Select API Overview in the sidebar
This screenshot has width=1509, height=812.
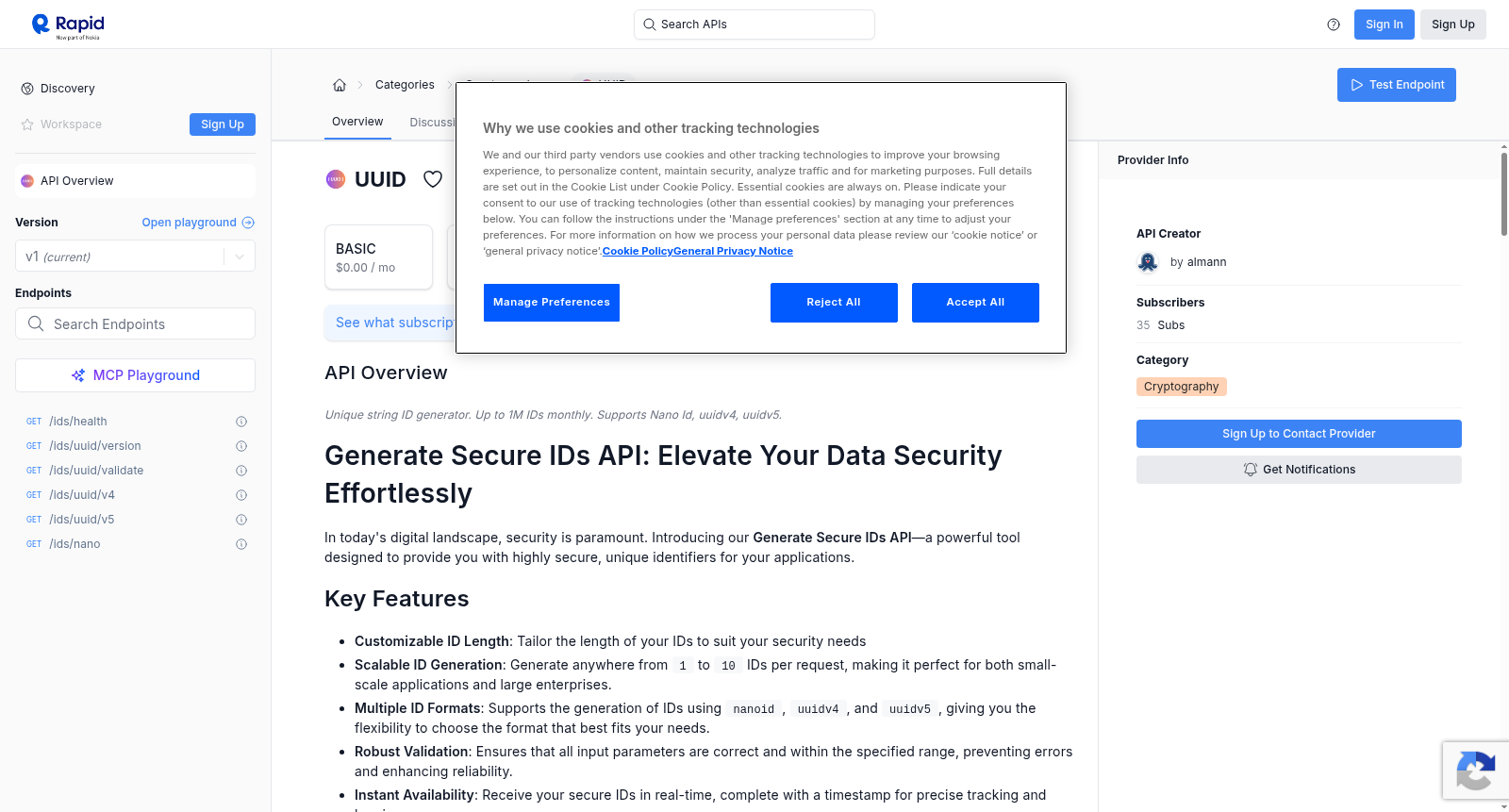tap(135, 181)
